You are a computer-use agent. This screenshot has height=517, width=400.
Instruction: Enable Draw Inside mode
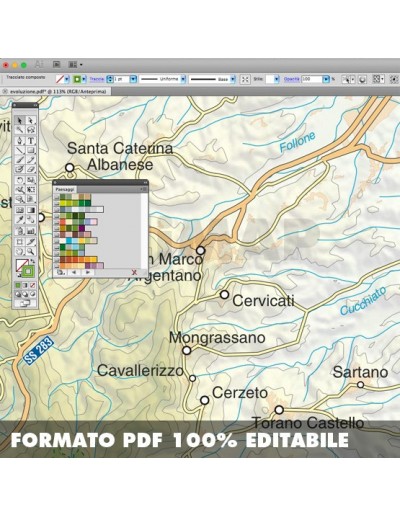click(x=32, y=294)
